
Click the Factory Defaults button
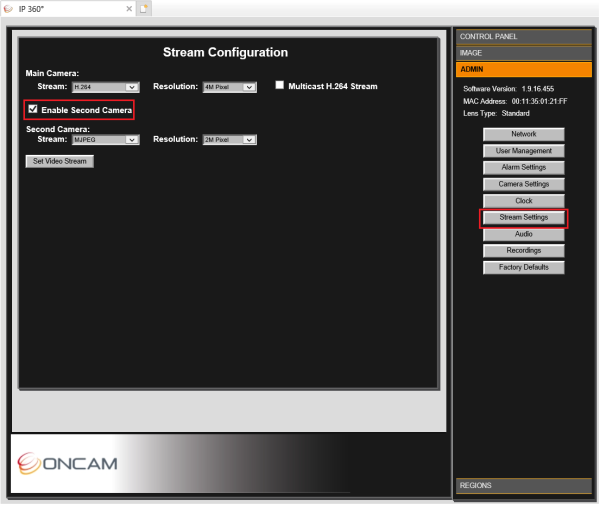click(x=523, y=268)
